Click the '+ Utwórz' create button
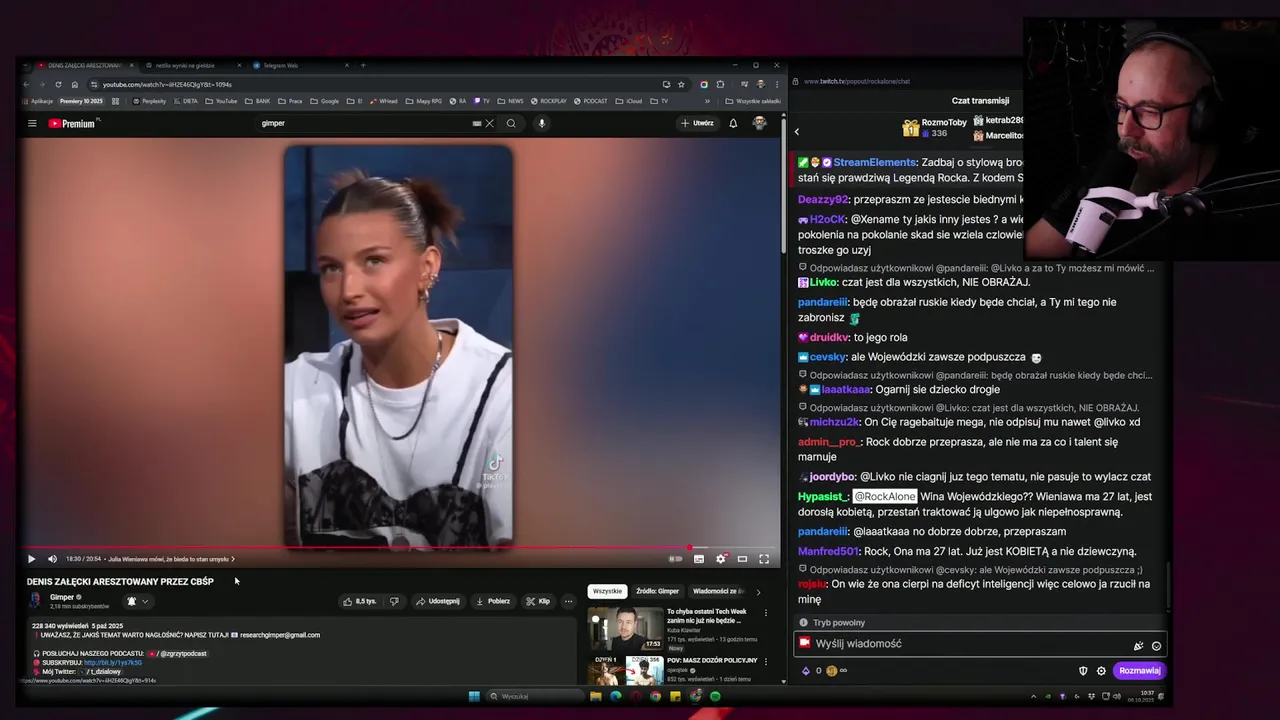 (697, 124)
